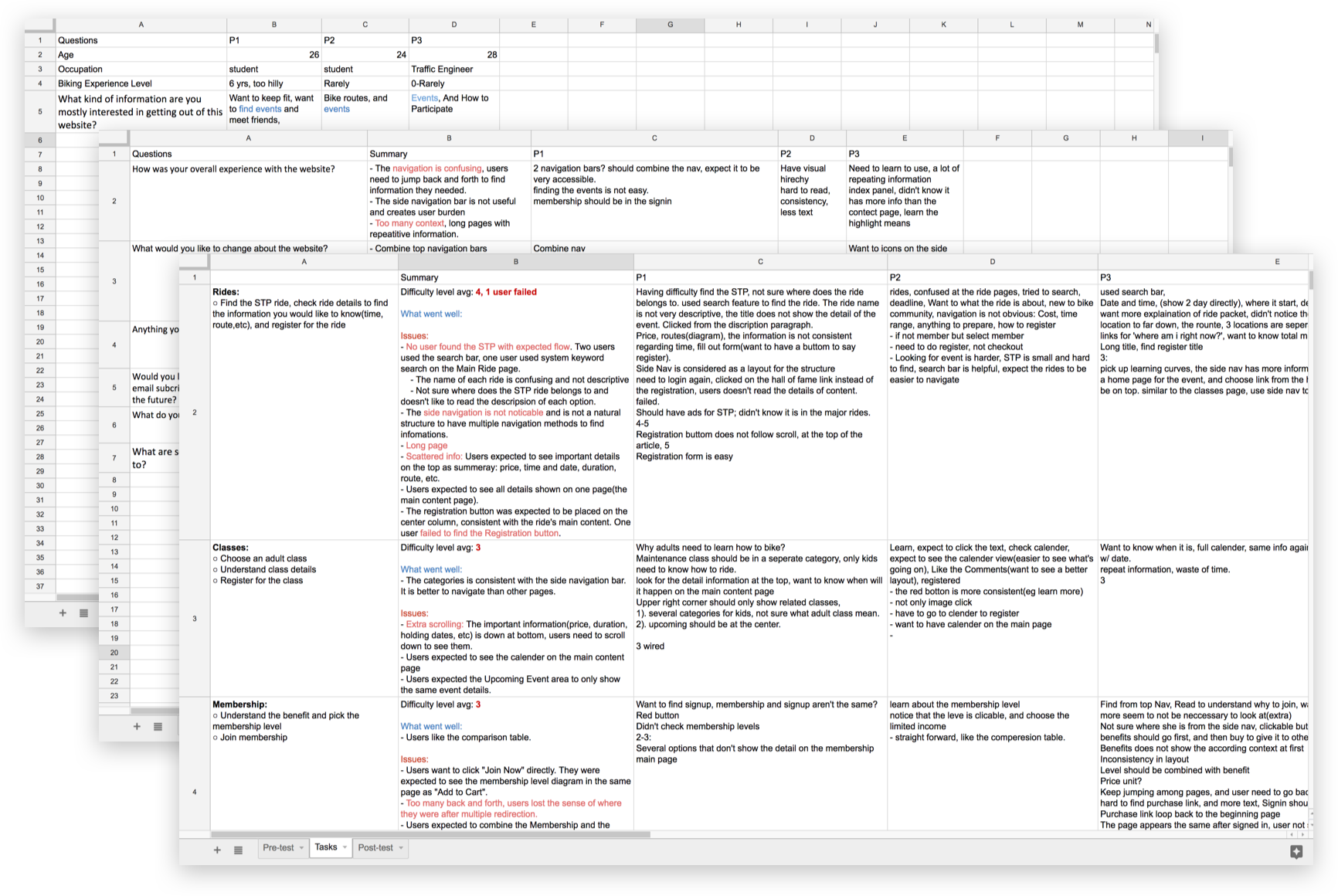
Task: Select the 'Traffic Engineer' cell
Action: (x=454, y=69)
